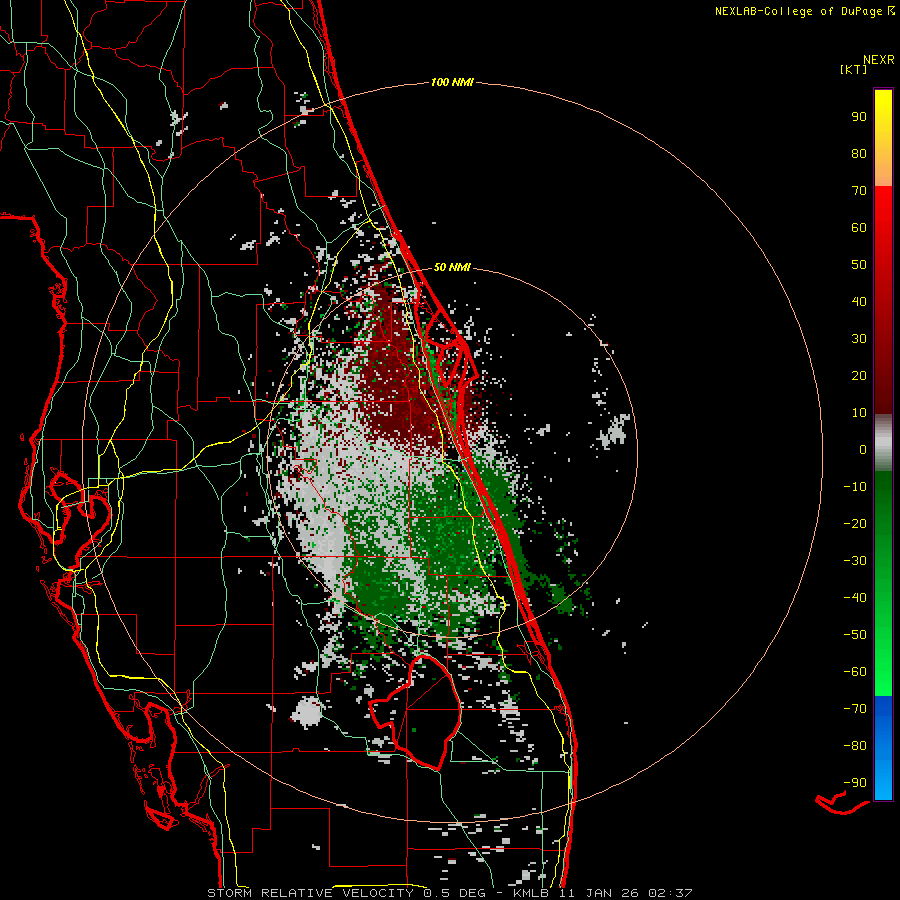900x900 pixels.
Task: Click the -40 value on the velocity scale
Action: [855, 598]
